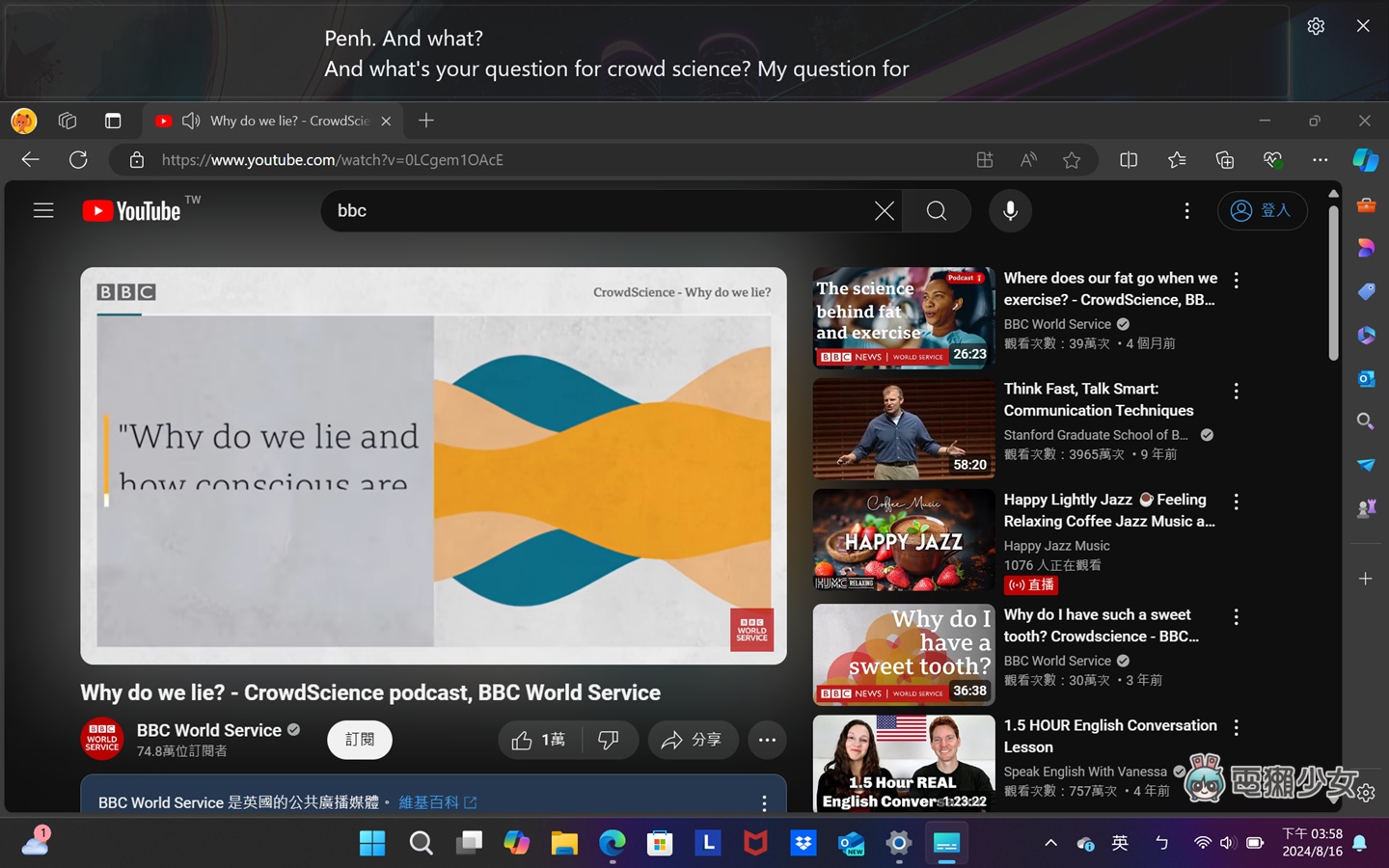Open live captions settings gear

click(x=1316, y=26)
